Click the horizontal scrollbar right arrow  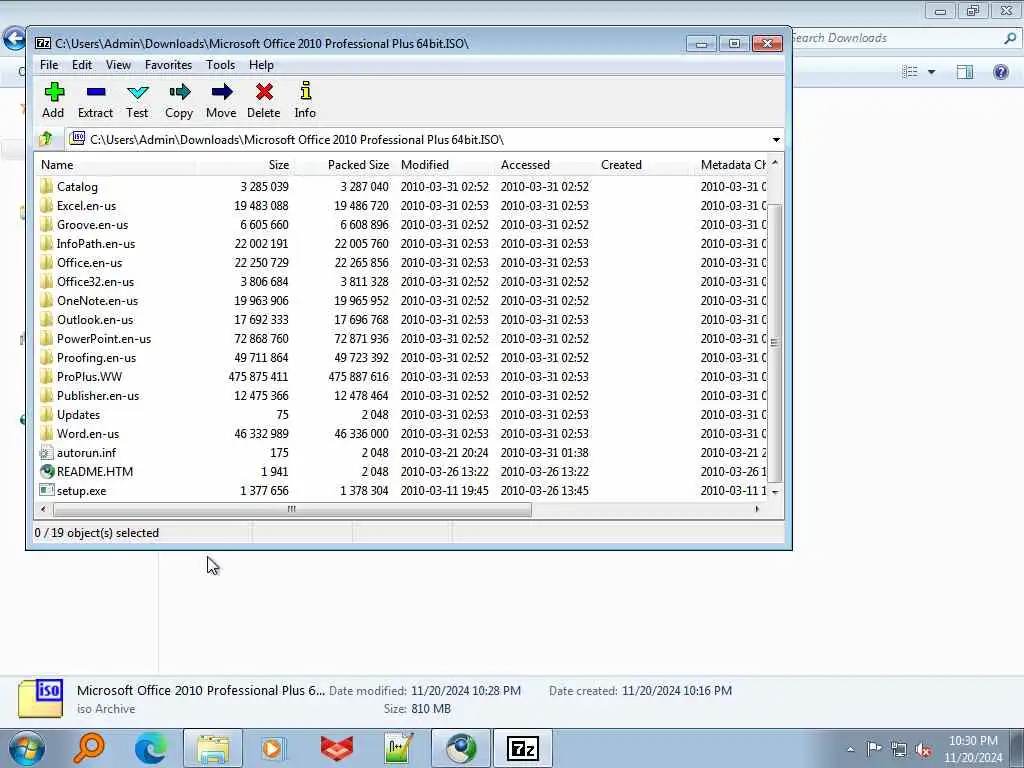click(x=758, y=509)
